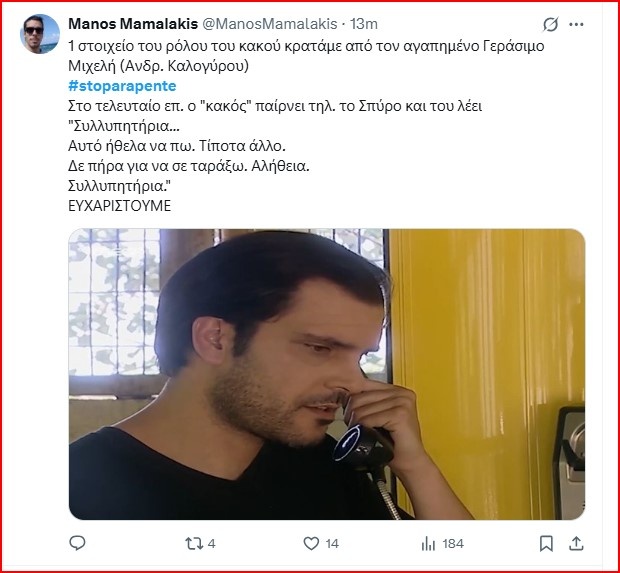
Task: Enlarge the photo of man on payphone
Action: click(327, 374)
